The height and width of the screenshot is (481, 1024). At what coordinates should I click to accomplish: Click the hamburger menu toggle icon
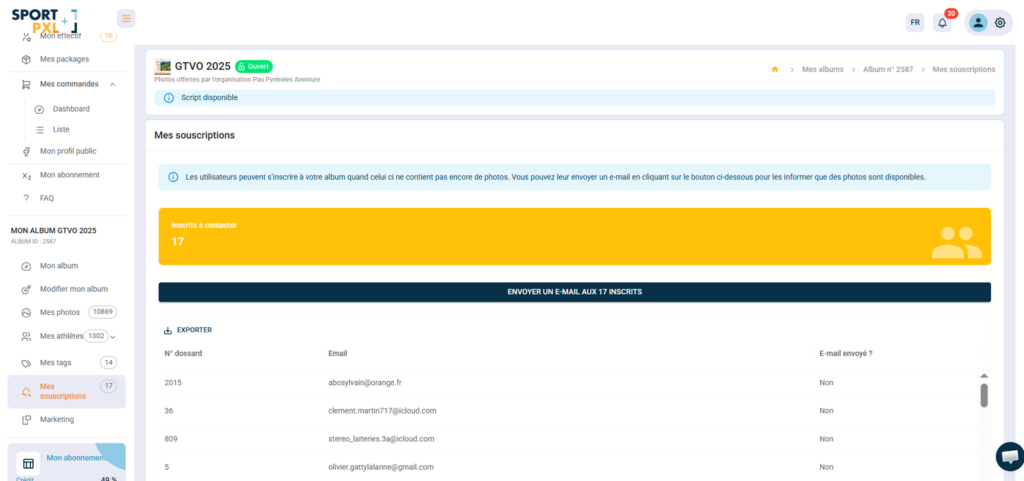coord(126,18)
